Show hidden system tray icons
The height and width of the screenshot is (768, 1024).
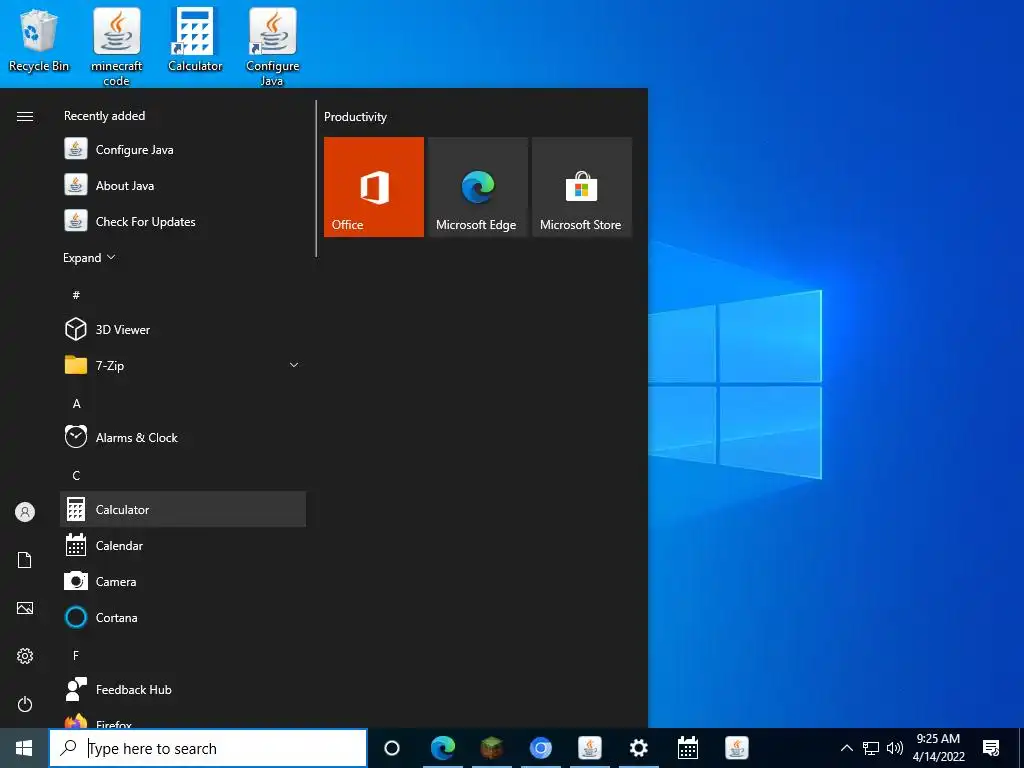coord(846,748)
